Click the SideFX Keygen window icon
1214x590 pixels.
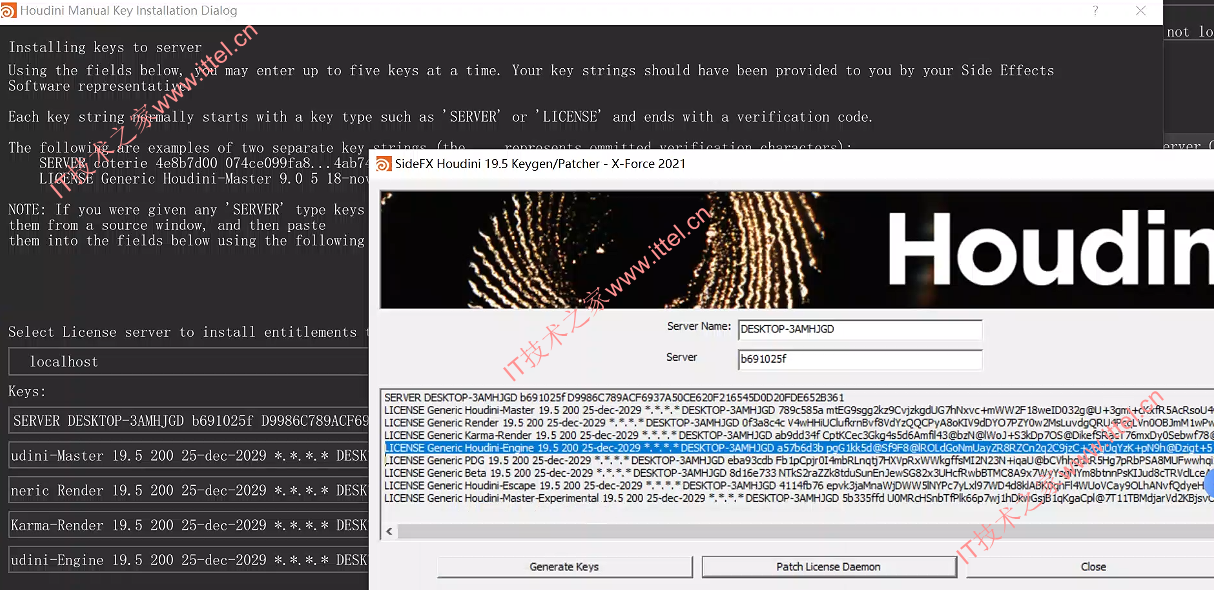click(x=383, y=163)
